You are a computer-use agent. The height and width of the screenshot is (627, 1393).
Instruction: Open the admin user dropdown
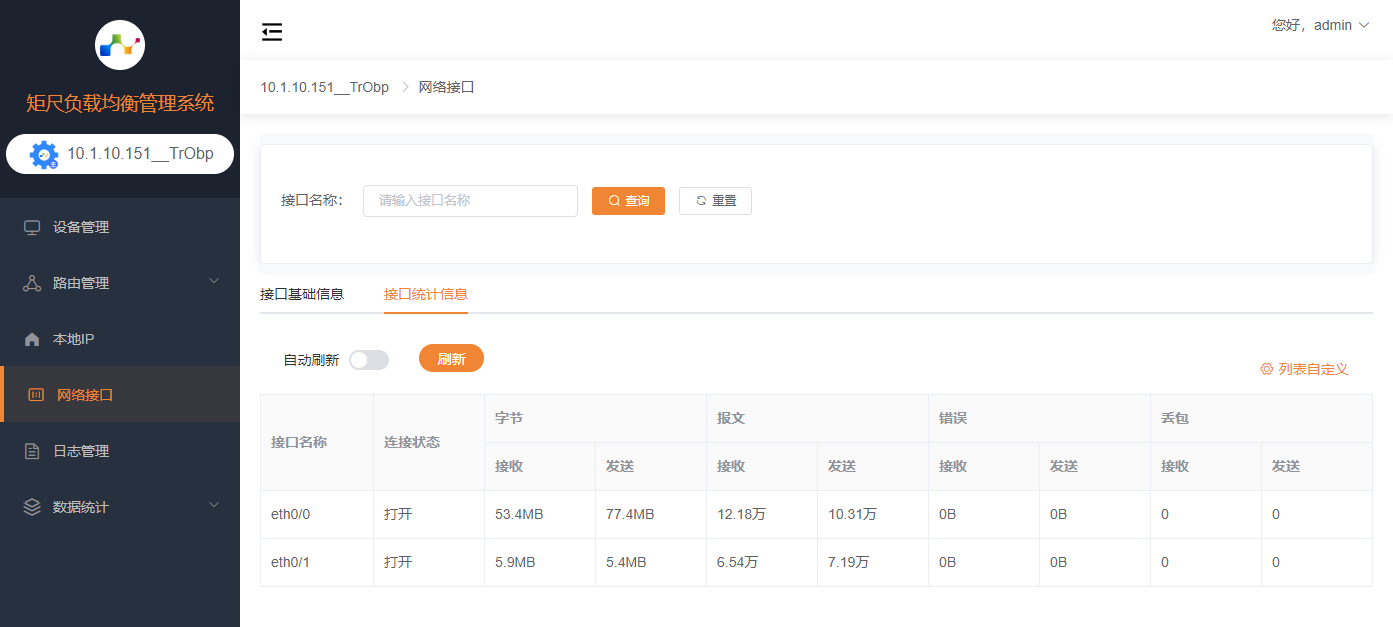pos(1320,25)
